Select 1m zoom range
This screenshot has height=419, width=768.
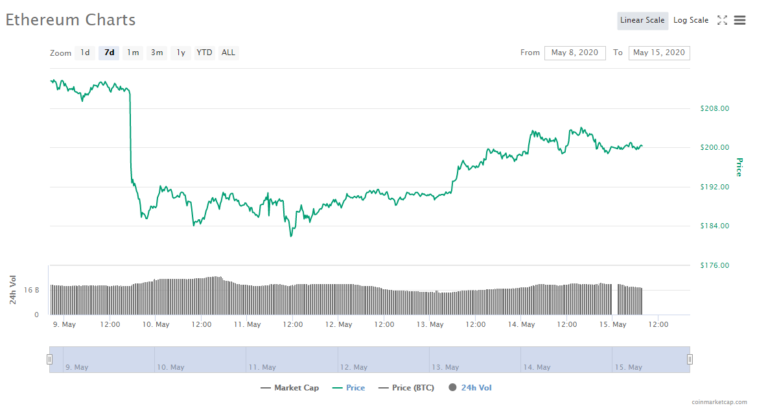pyautogui.click(x=133, y=52)
